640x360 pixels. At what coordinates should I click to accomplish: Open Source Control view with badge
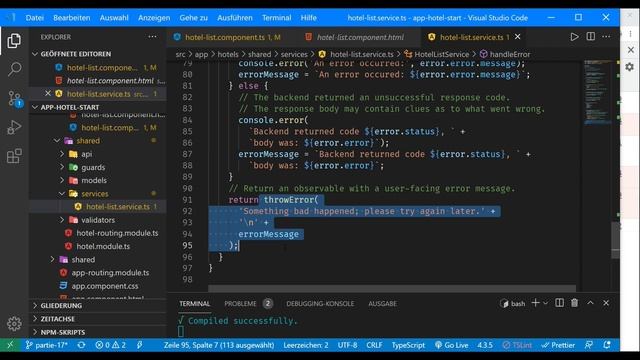pos(15,99)
